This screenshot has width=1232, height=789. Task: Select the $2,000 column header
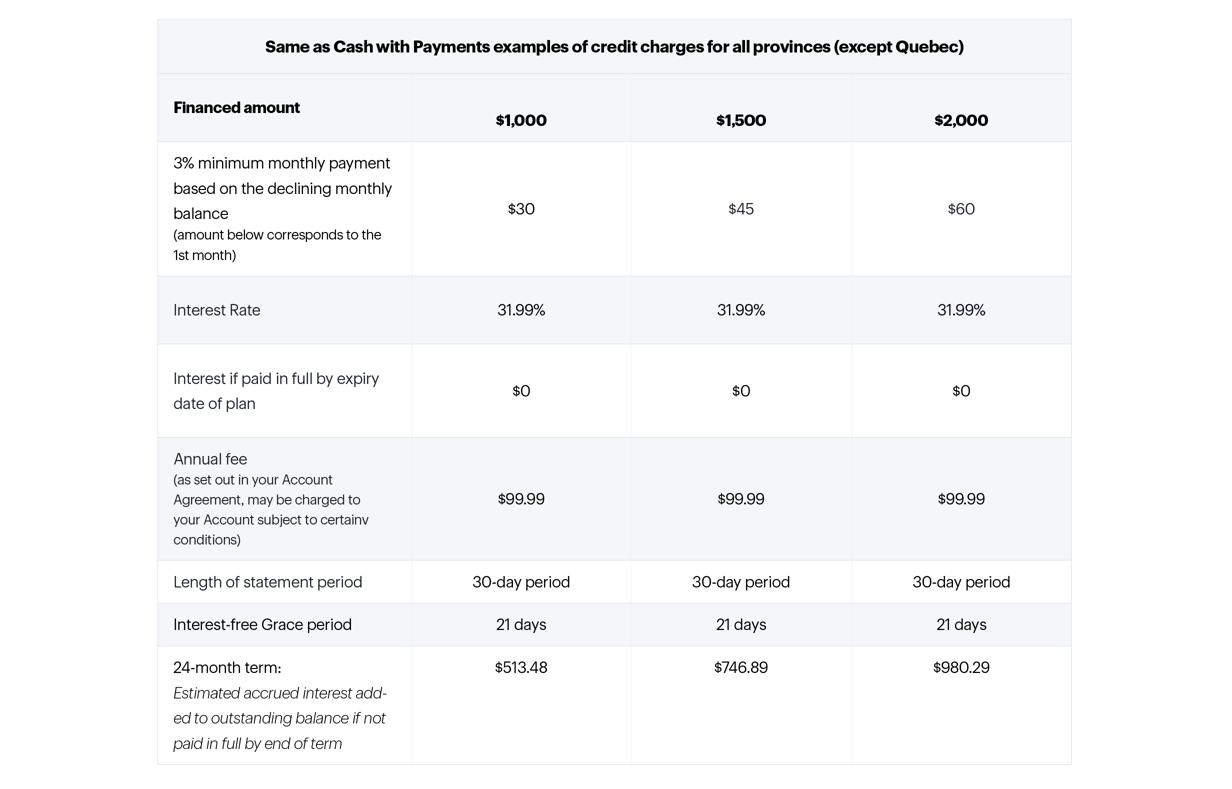tap(961, 120)
